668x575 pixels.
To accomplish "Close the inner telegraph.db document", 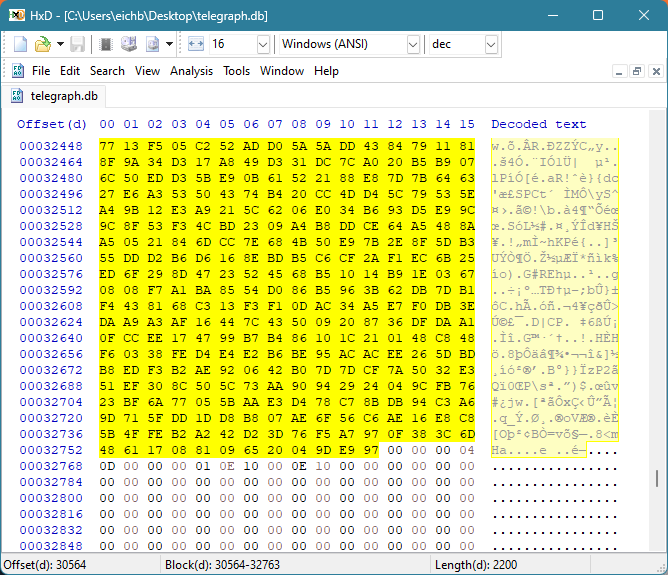I will pyautogui.click(x=656, y=71).
